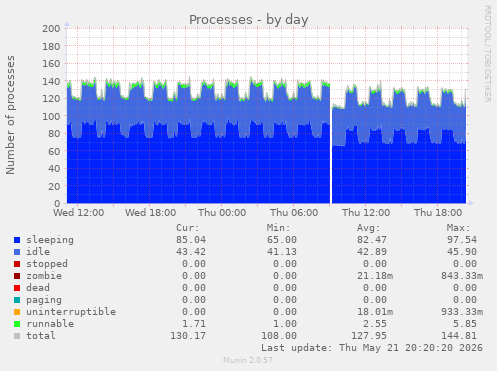The width and height of the screenshot is (497, 371).
Task: Click zombie maximum value 843.33m
Action: (x=462, y=276)
